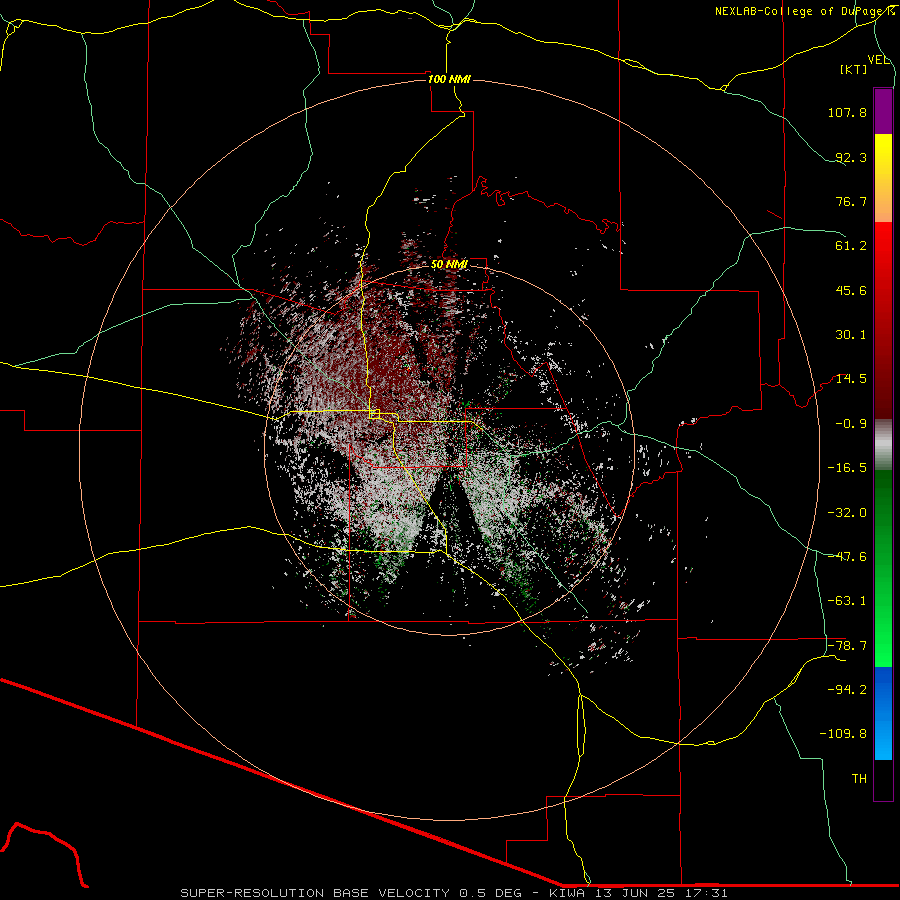Click the 50 NMI range ring label
This screenshot has width=900, height=900.
pos(449,265)
